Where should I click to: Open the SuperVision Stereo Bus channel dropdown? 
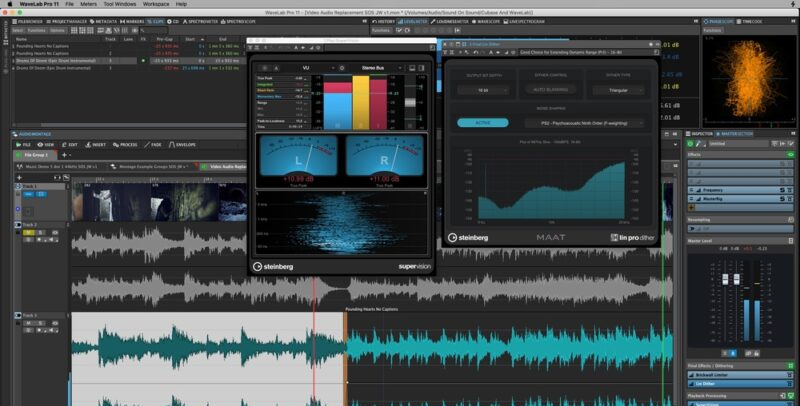coord(376,68)
